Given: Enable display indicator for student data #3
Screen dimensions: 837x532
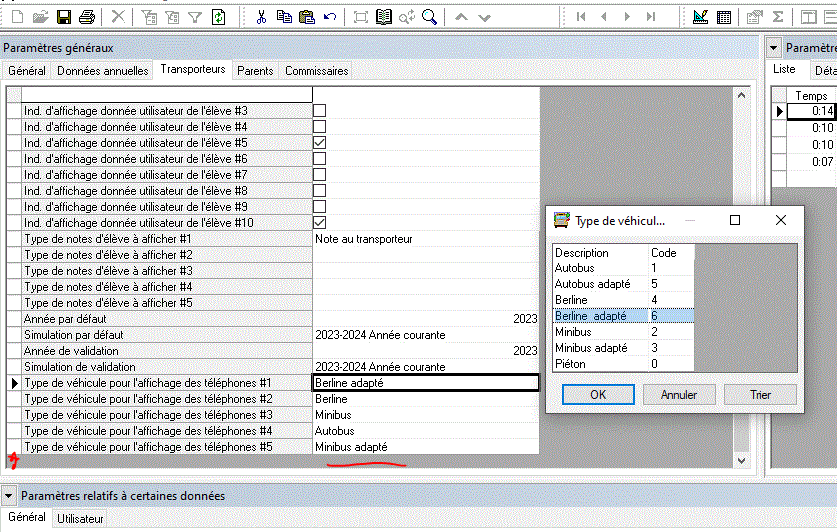Looking at the screenshot, I should 320,111.
